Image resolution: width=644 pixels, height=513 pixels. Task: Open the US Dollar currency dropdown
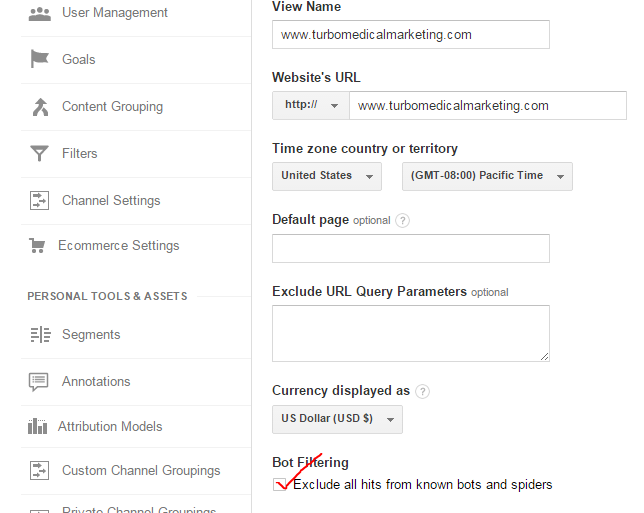[x=337, y=419]
